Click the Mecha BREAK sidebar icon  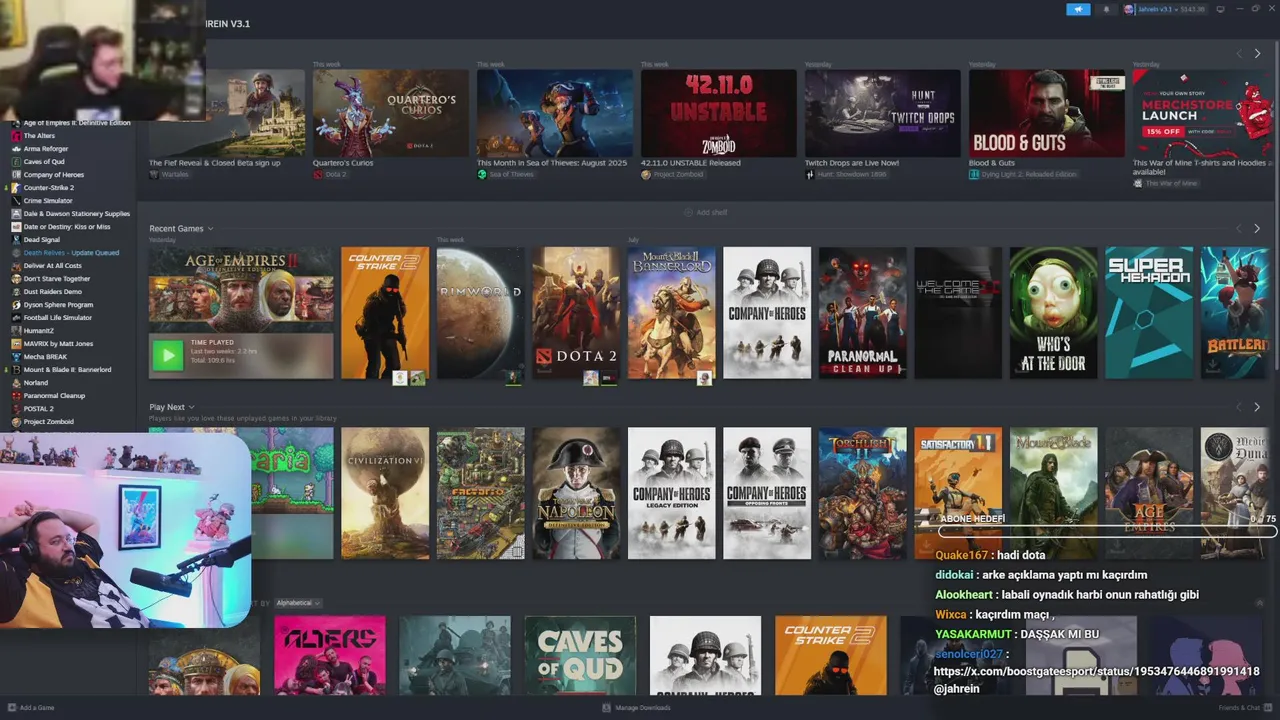click(x=16, y=357)
